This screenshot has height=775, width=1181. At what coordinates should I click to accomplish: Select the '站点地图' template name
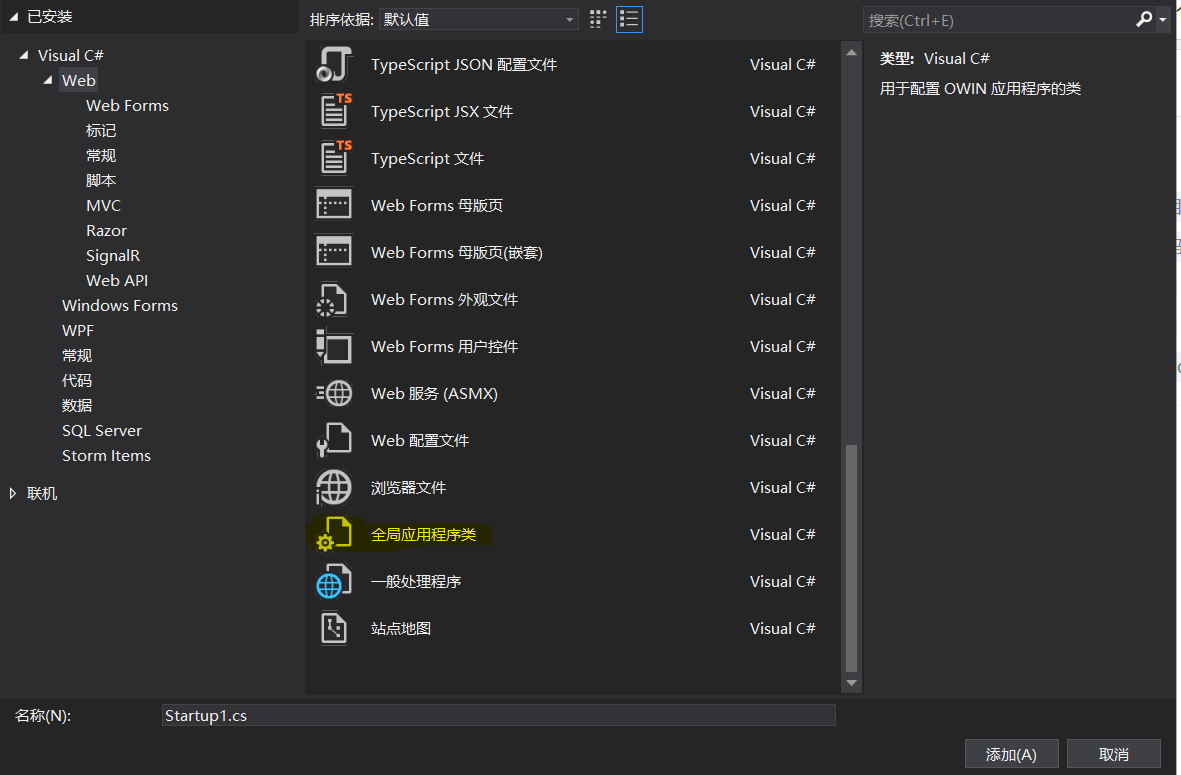[x=401, y=628]
